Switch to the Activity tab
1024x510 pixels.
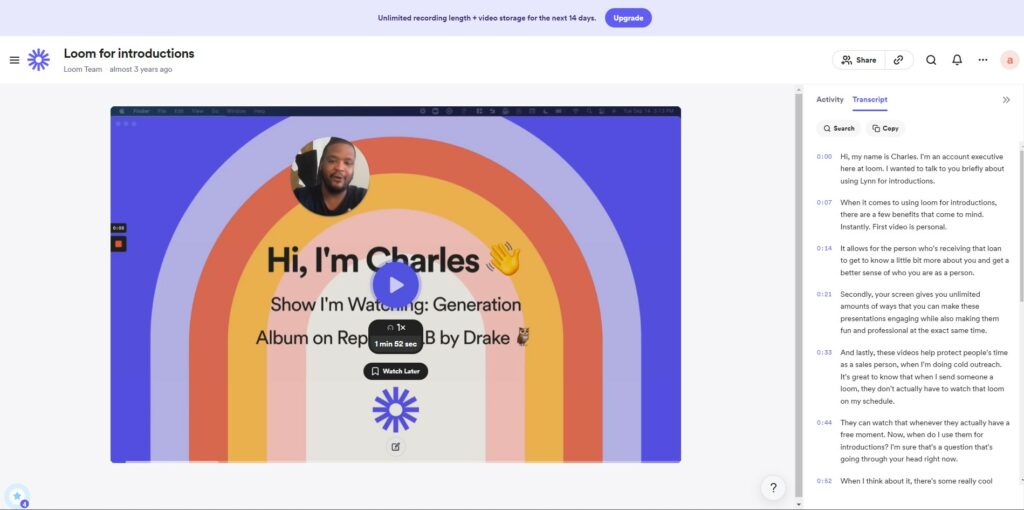[829, 100]
